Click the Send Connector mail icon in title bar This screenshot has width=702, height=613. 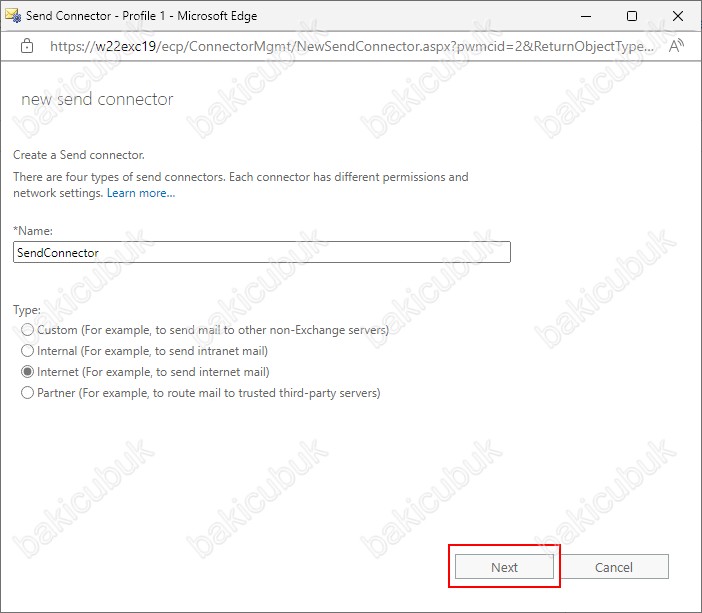point(13,16)
